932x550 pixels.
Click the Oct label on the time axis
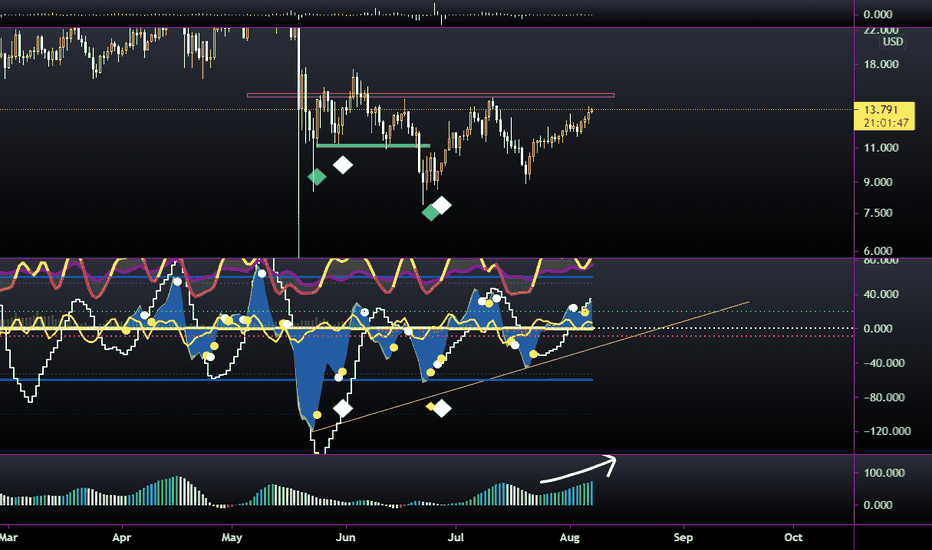click(x=794, y=538)
